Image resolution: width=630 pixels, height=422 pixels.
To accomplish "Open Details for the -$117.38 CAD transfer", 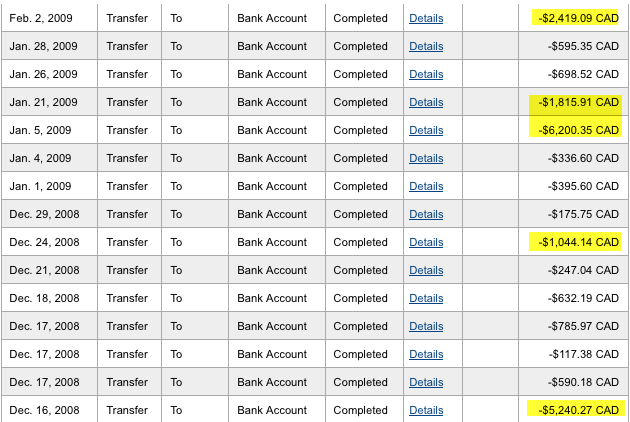I will tap(426, 354).
